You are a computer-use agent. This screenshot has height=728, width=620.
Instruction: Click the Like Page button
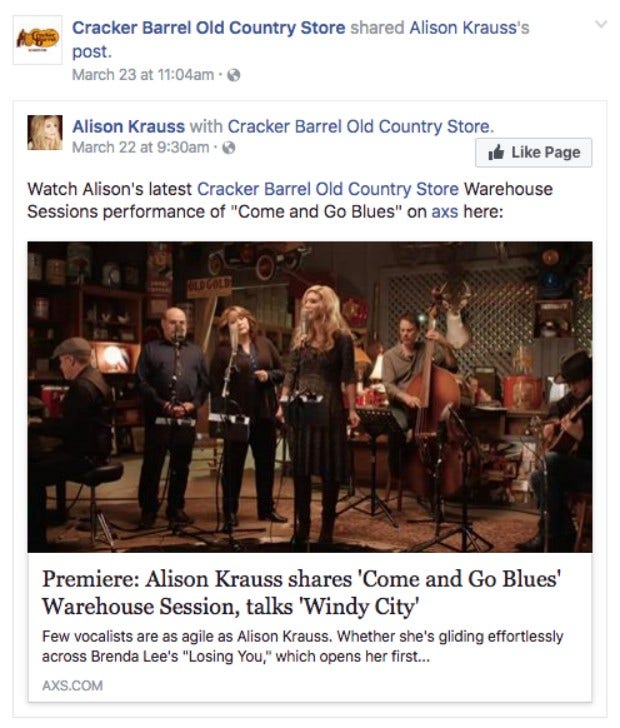coord(534,152)
